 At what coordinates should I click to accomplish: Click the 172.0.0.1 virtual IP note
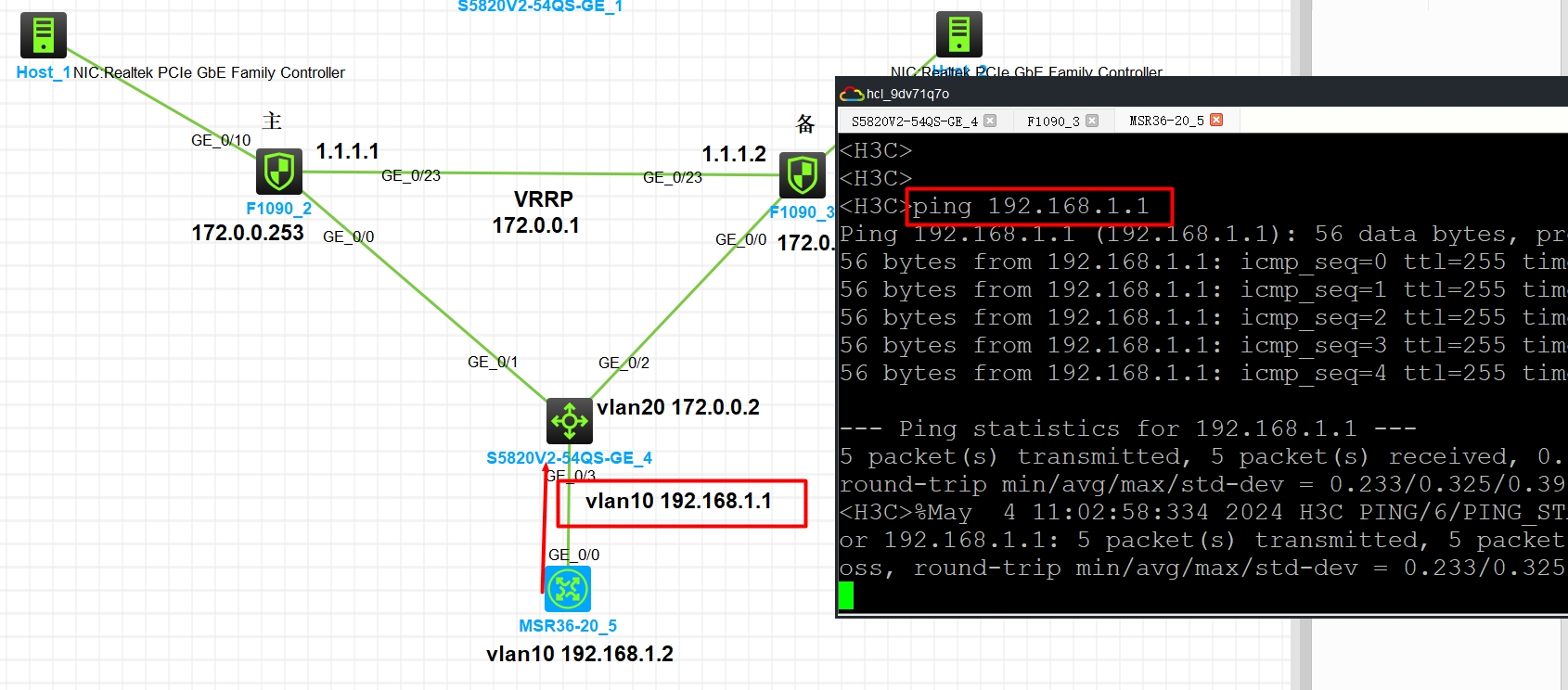coord(535,225)
